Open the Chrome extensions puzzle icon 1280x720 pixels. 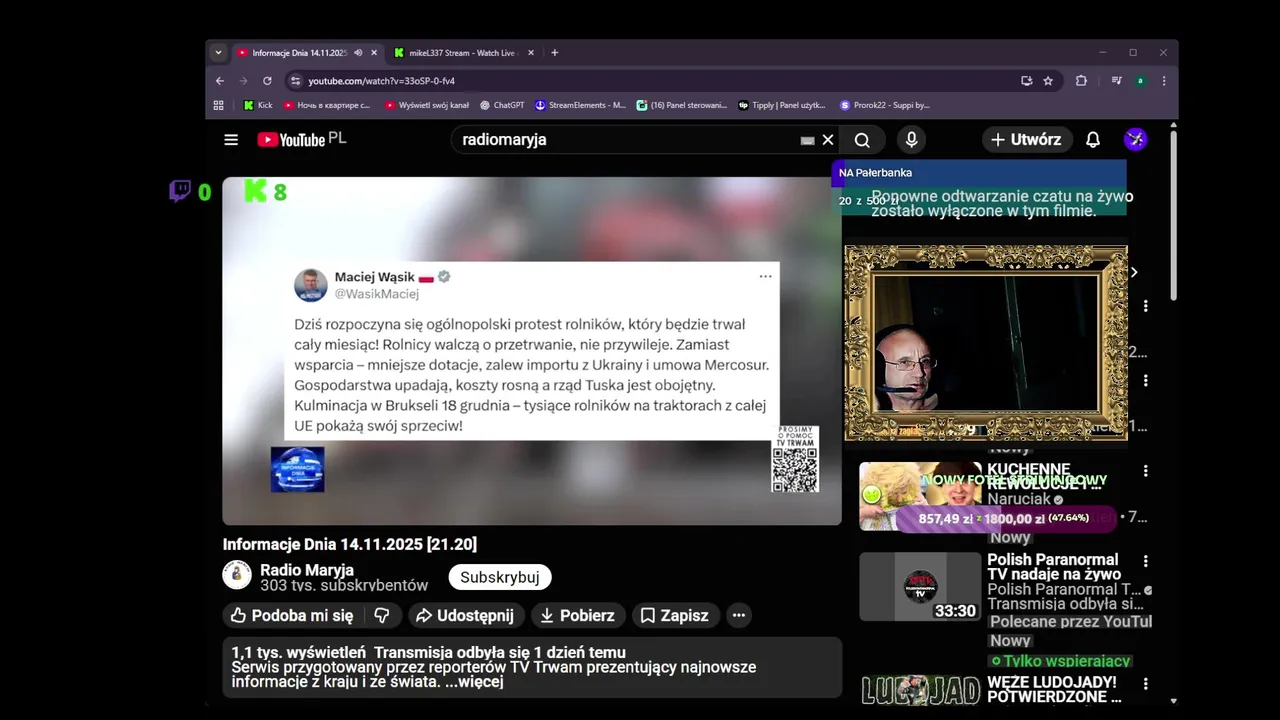pyautogui.click(x=1081, y=81)
